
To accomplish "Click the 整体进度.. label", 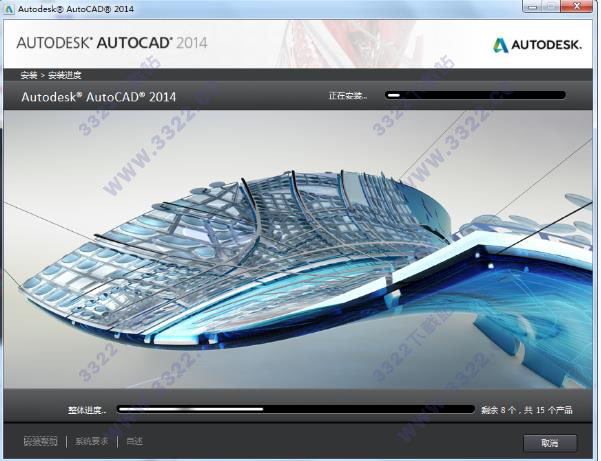I will click(87, 410).
